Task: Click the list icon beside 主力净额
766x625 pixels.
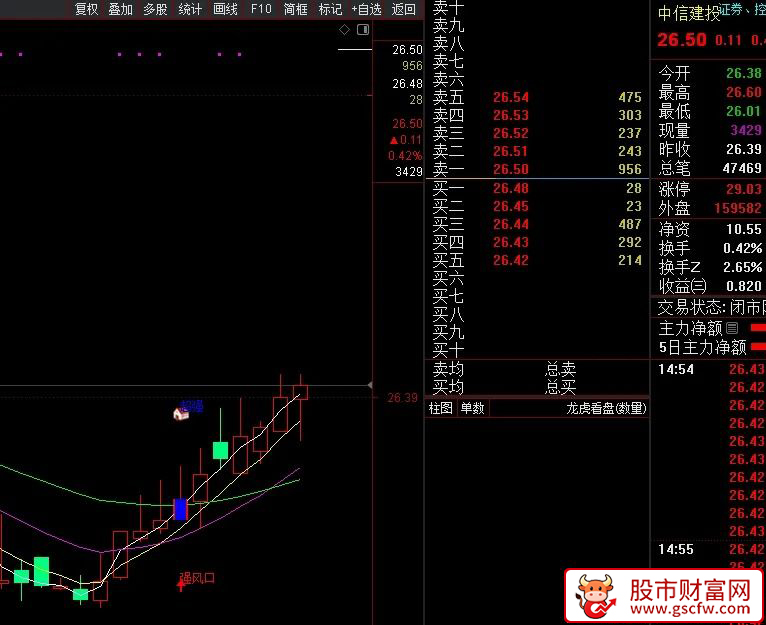Action: point(732,328)
